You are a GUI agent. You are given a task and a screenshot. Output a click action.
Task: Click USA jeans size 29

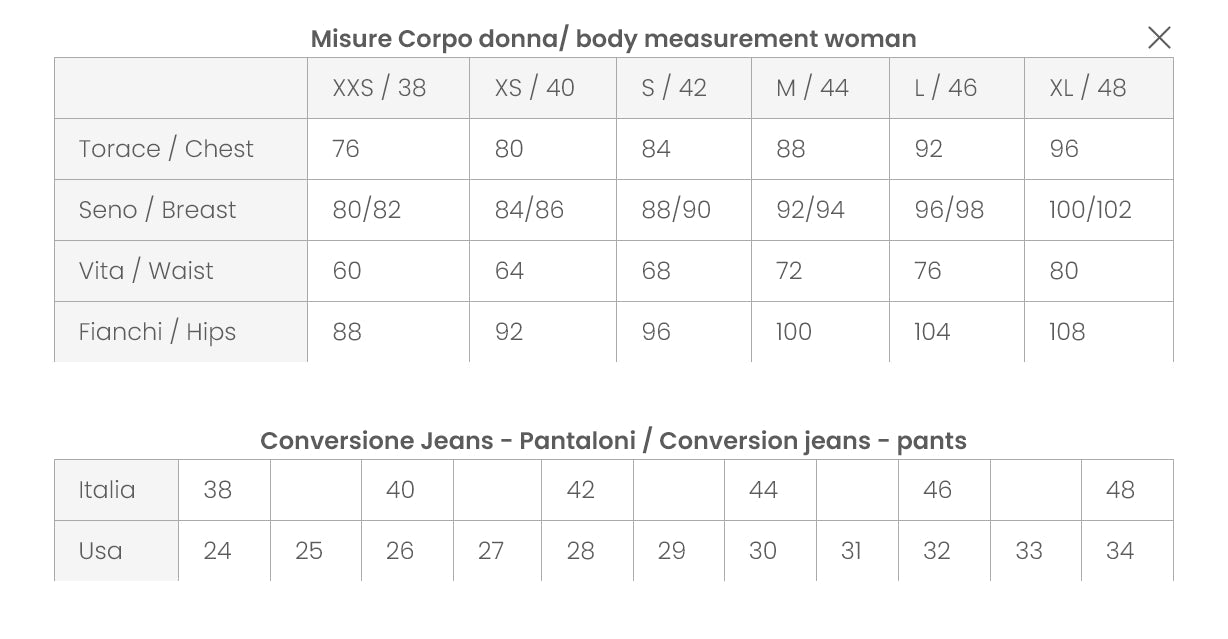click(x=672, y=551)
